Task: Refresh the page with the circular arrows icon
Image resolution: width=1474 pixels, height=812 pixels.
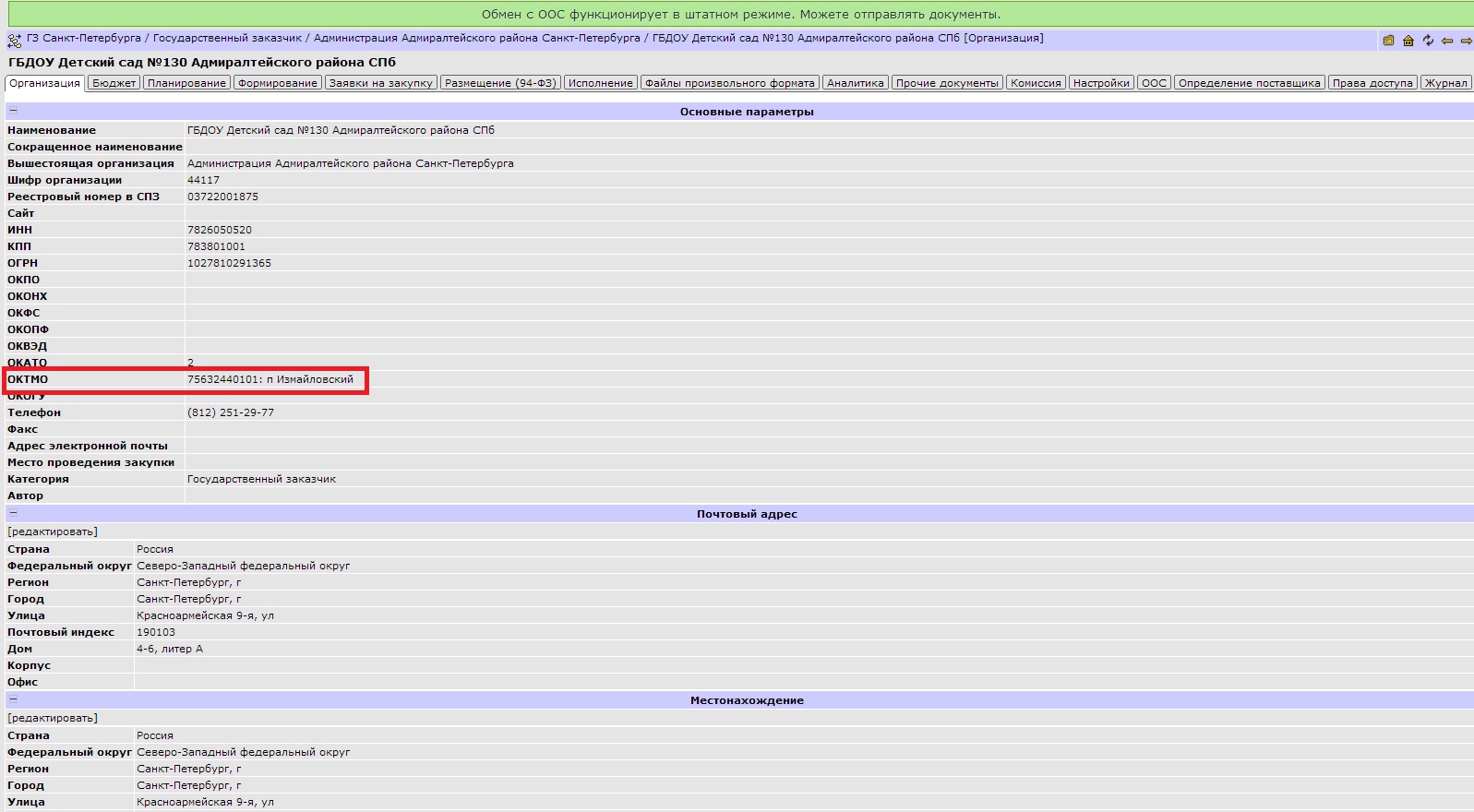Action: click(1428, 41)
